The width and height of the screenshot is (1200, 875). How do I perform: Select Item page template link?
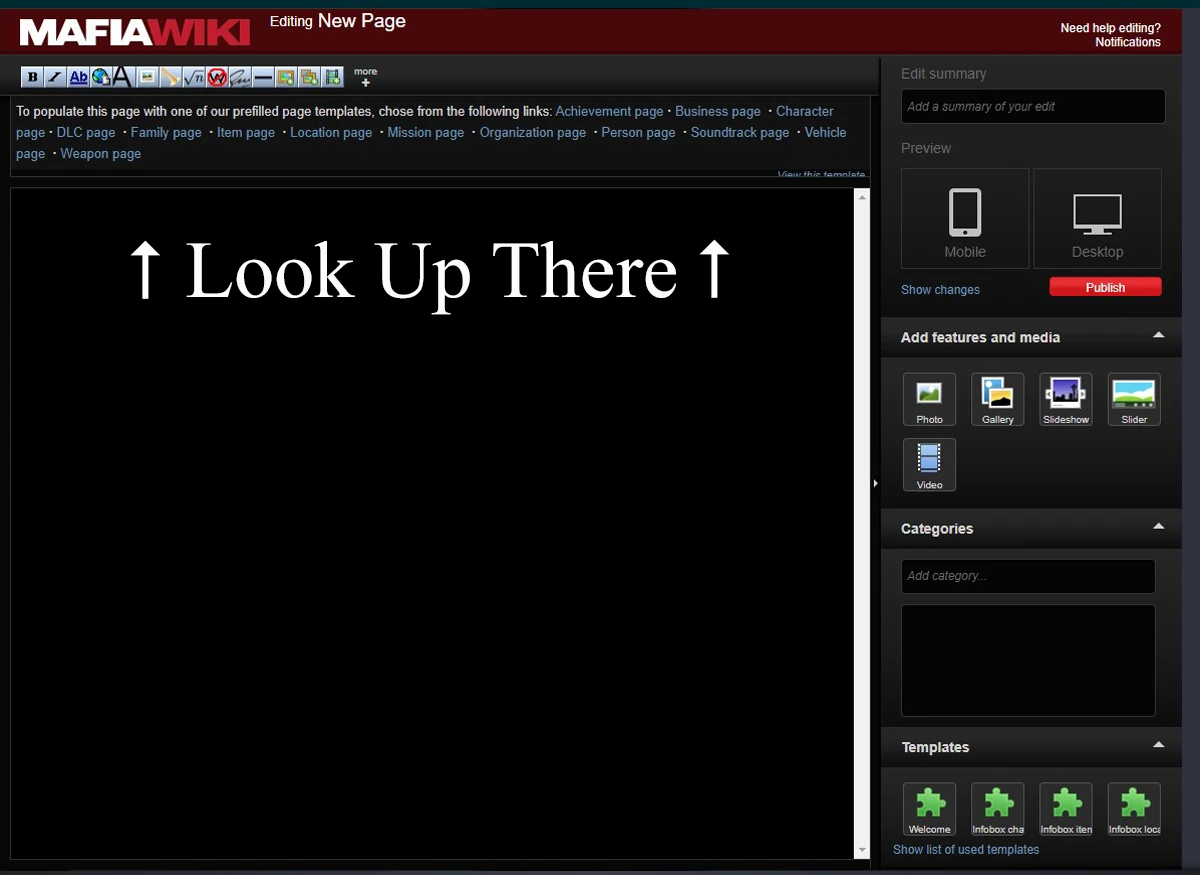(246, 132)
